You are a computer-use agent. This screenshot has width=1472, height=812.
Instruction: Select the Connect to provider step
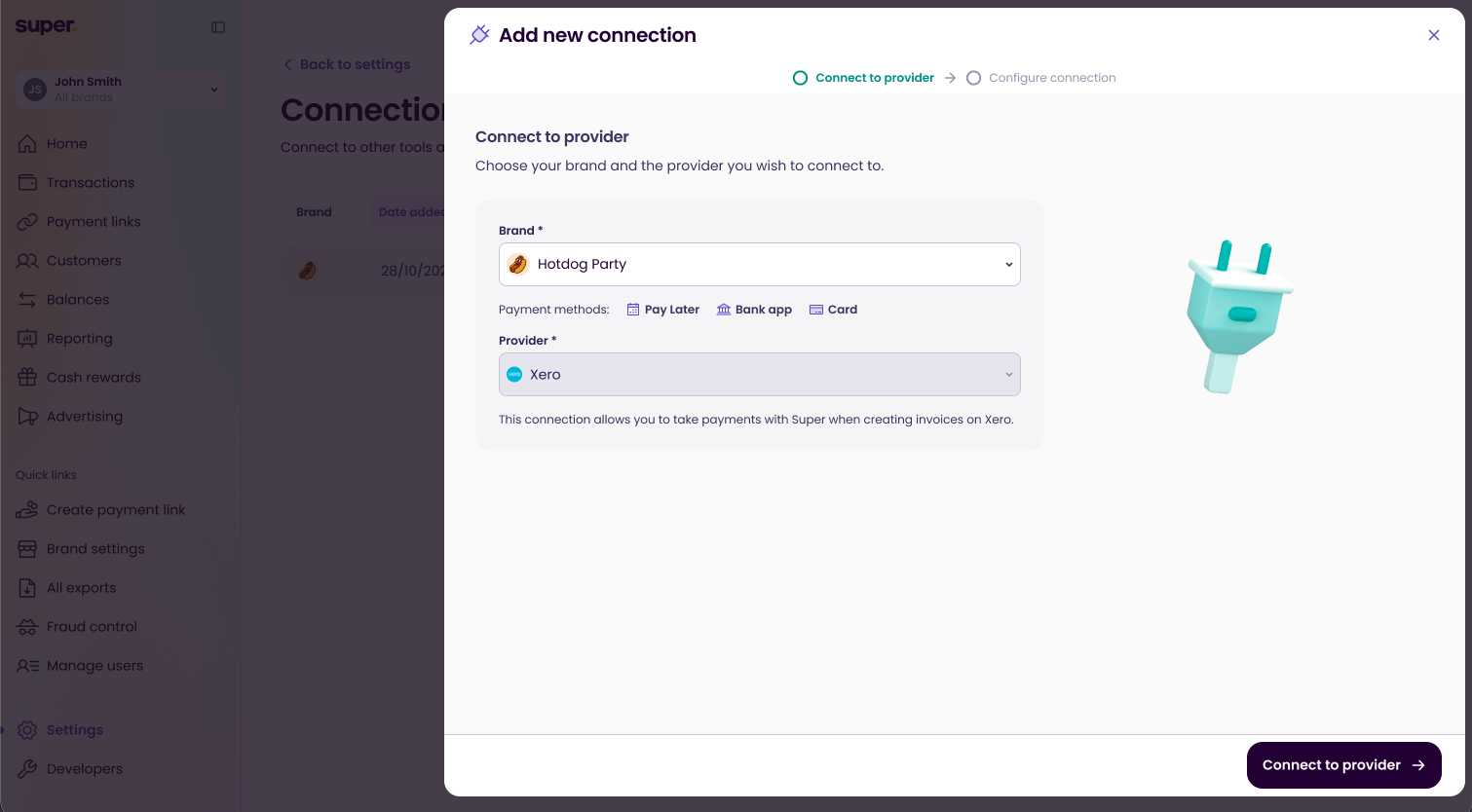point(864,78)
